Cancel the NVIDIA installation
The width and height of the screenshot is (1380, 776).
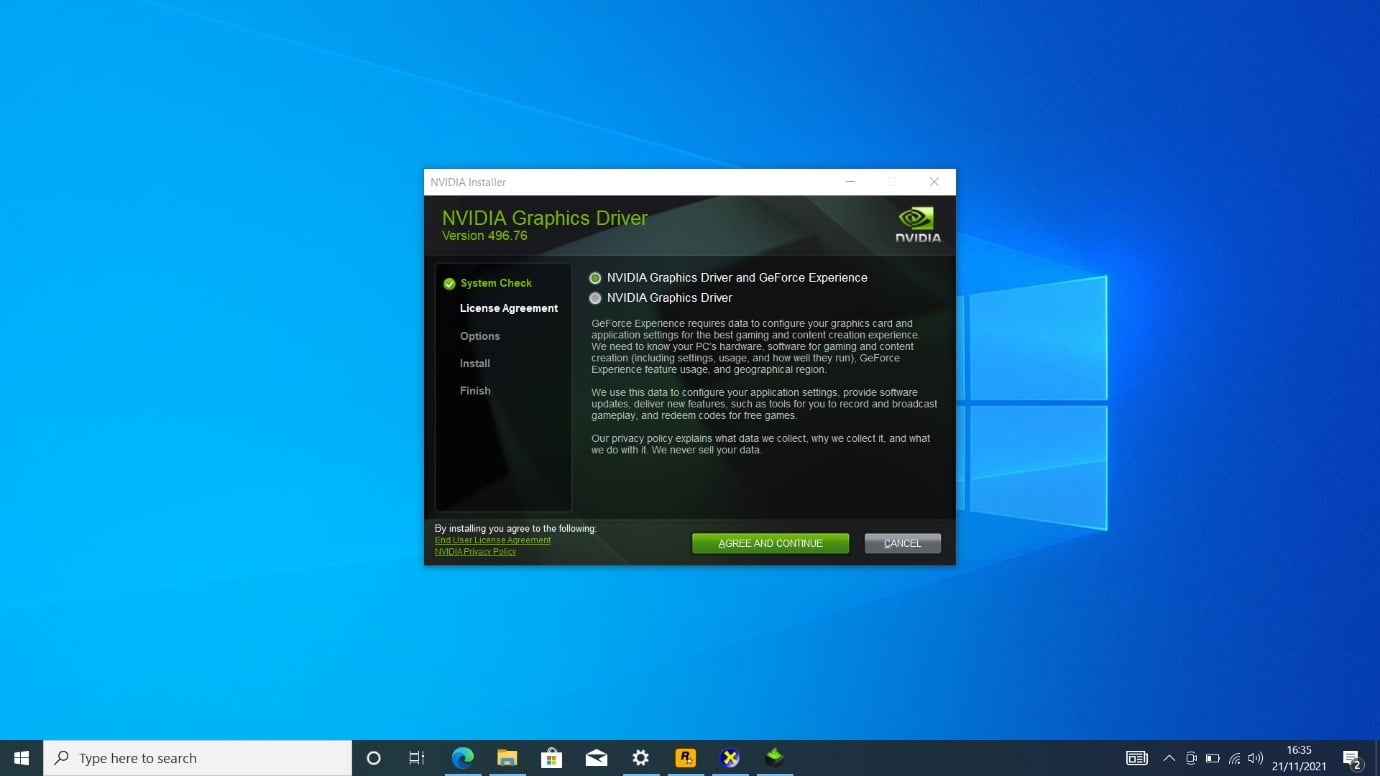click(x=902, y=543)
